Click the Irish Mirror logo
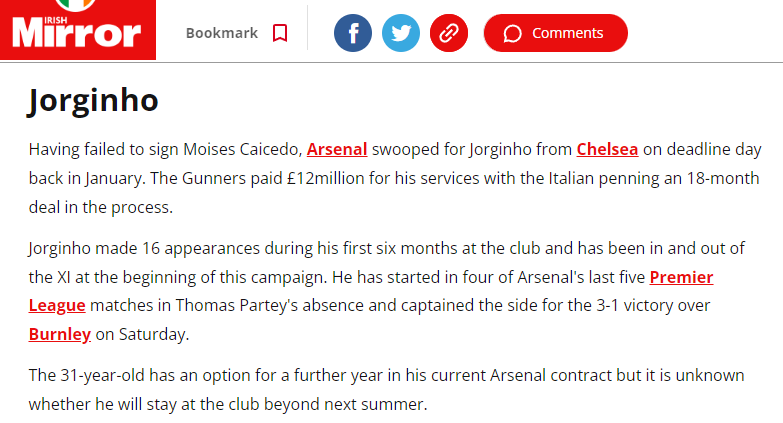 click(77, 32)
